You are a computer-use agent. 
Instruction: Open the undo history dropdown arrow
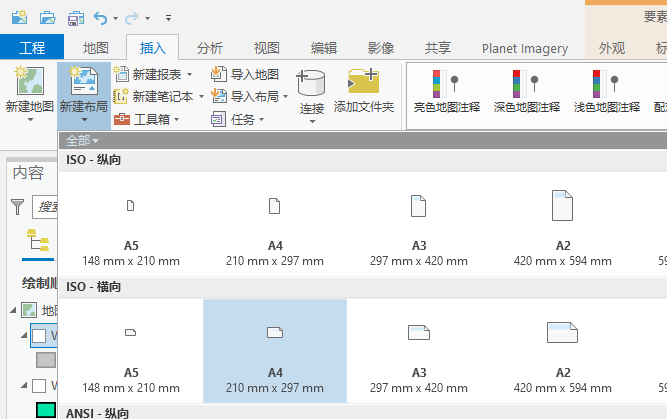115,19
